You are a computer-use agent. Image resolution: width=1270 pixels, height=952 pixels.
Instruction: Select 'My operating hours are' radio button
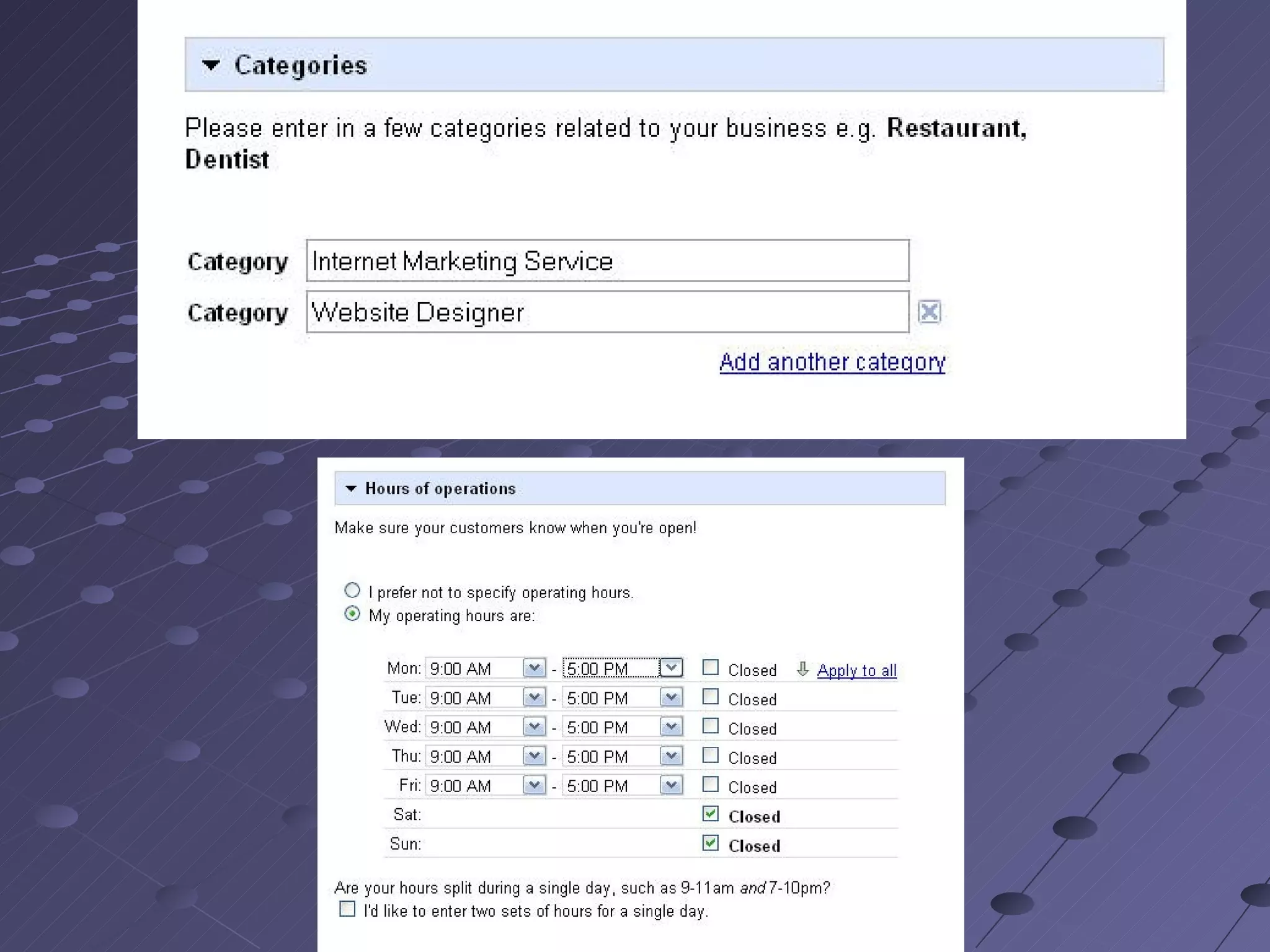coord(352,614)
